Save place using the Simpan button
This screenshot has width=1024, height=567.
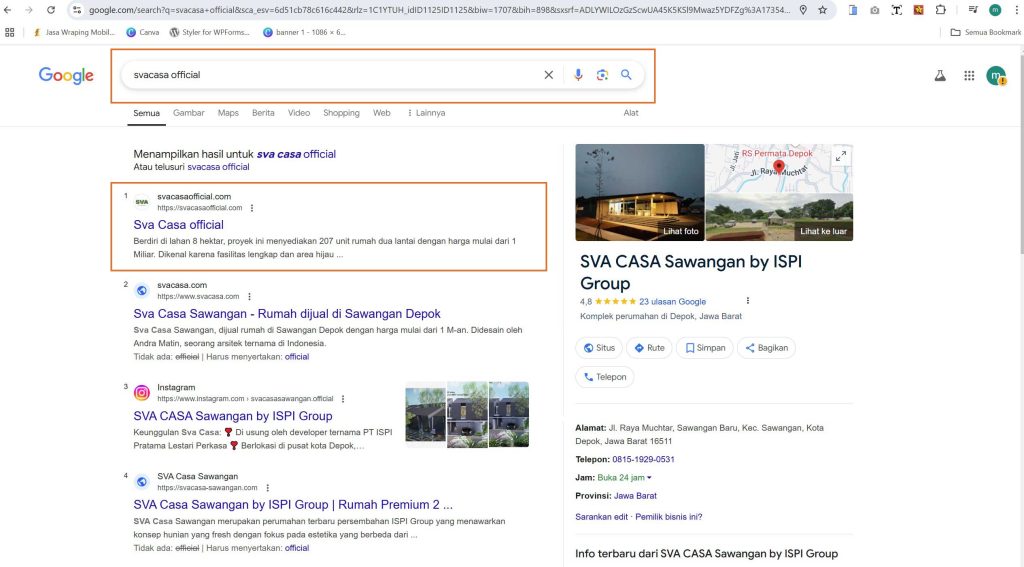702,348
